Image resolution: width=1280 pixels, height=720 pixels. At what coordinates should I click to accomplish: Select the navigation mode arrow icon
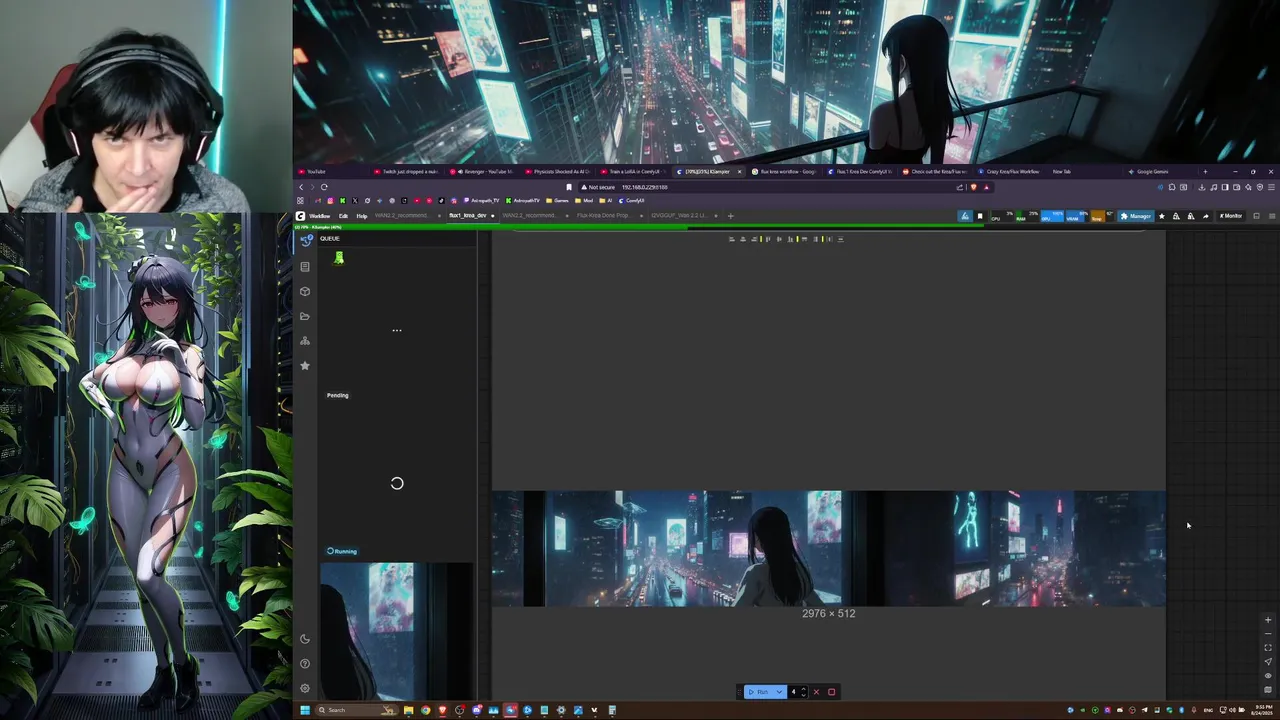[x=1268, y=662]
